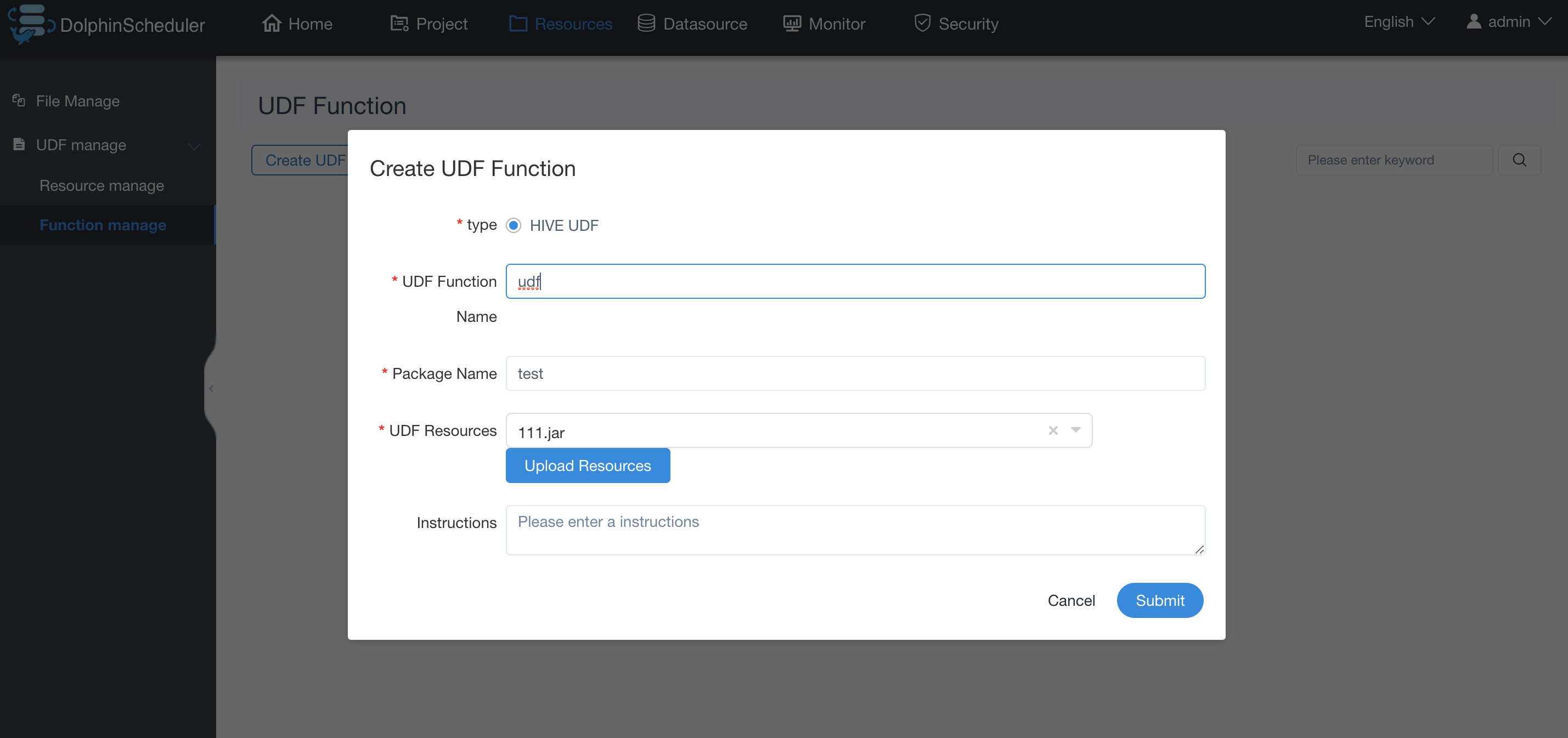This screenshot has width=1568, height=738.
Task: Click the Monitor screen icon
Action: 791,23
